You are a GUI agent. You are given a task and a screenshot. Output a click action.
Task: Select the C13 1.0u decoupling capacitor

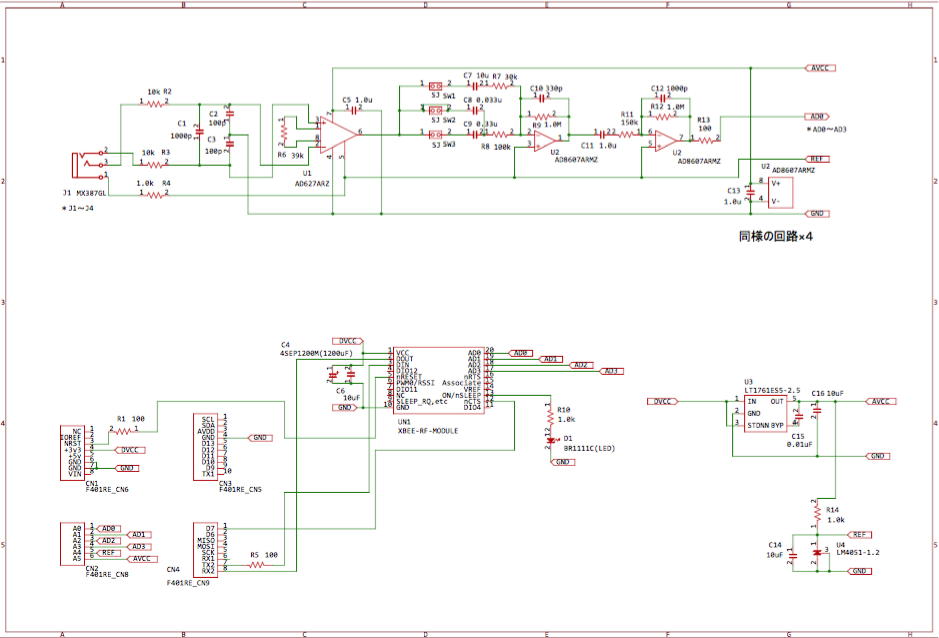click(750, 192)
